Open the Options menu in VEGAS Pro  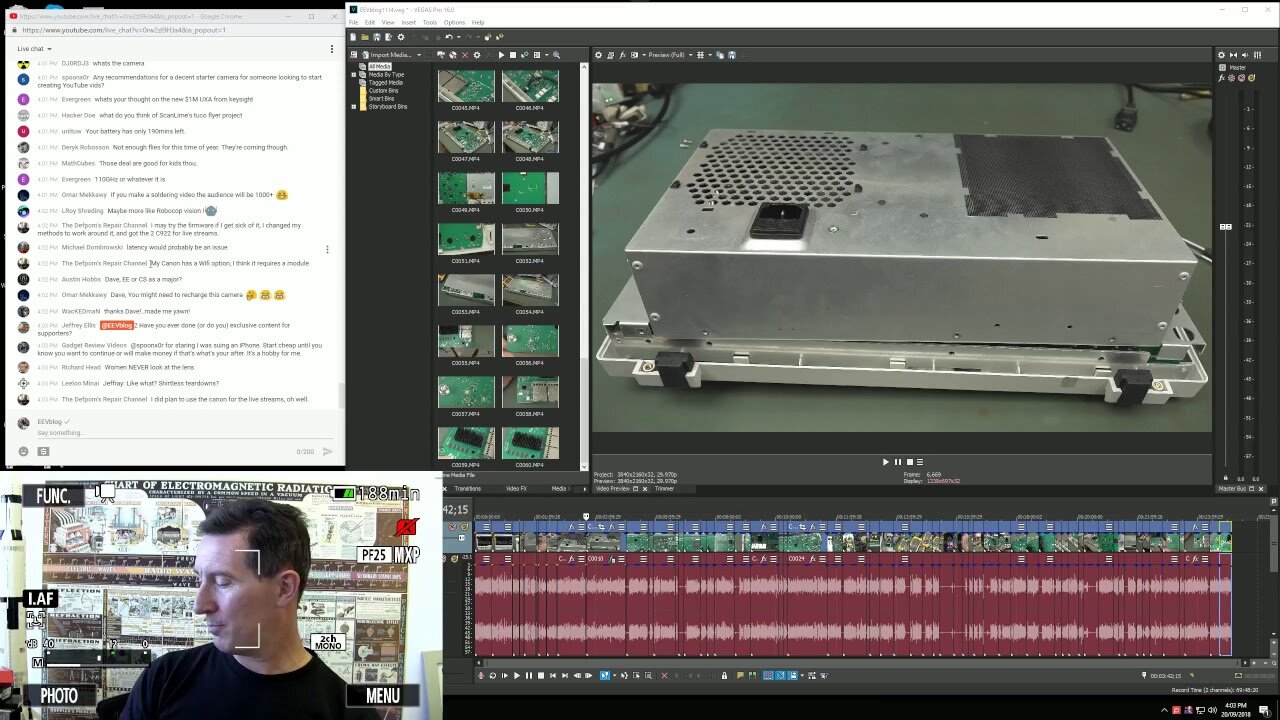tap(454, 22)
